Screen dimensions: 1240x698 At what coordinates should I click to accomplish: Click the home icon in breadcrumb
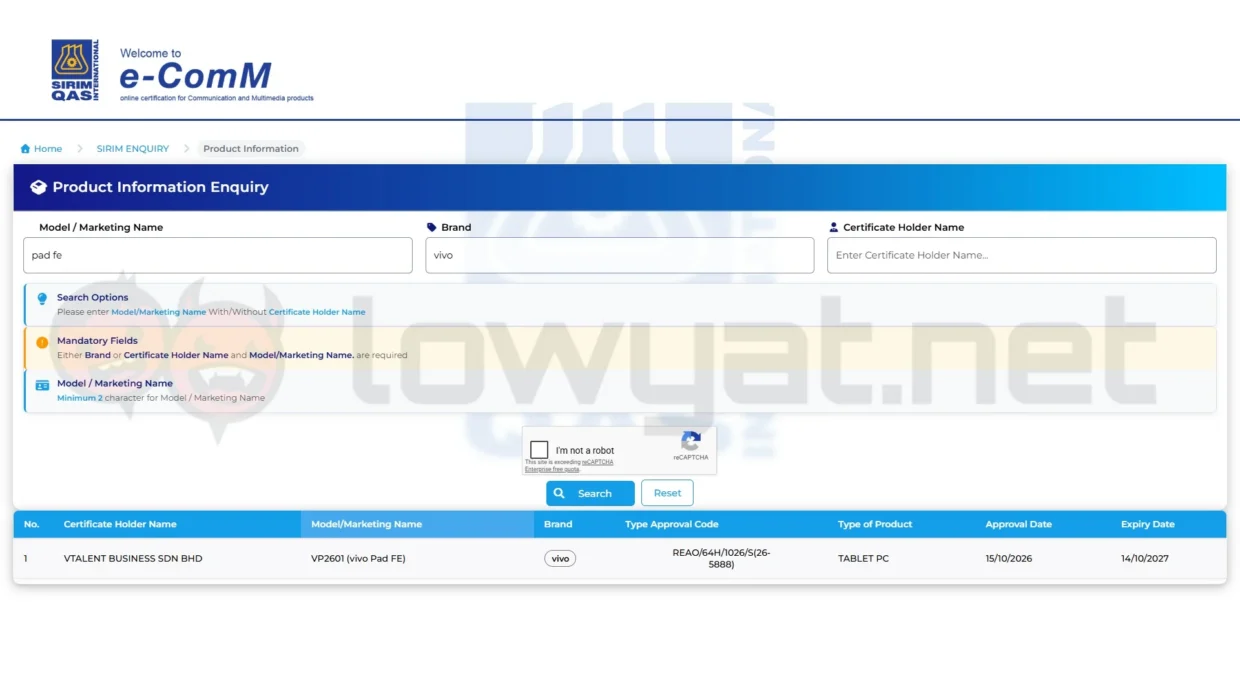25,149
